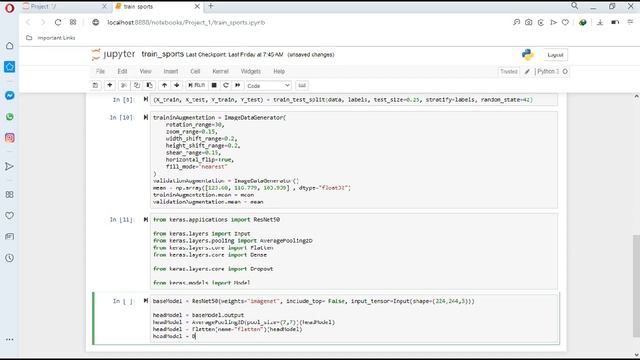Run cell 11 with its run-cell marker
This screenshot has height=360, width=640.
point(146,220)
